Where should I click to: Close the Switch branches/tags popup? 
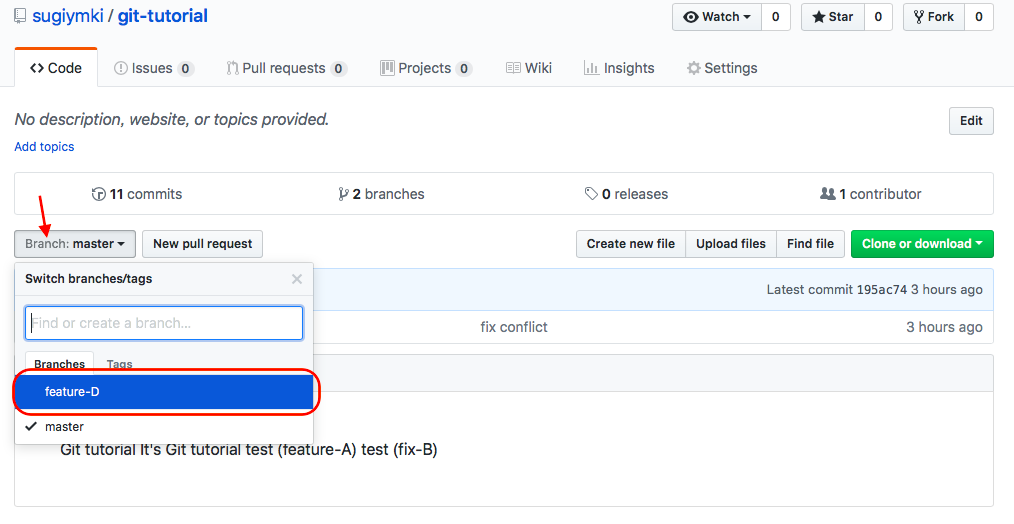296,279
